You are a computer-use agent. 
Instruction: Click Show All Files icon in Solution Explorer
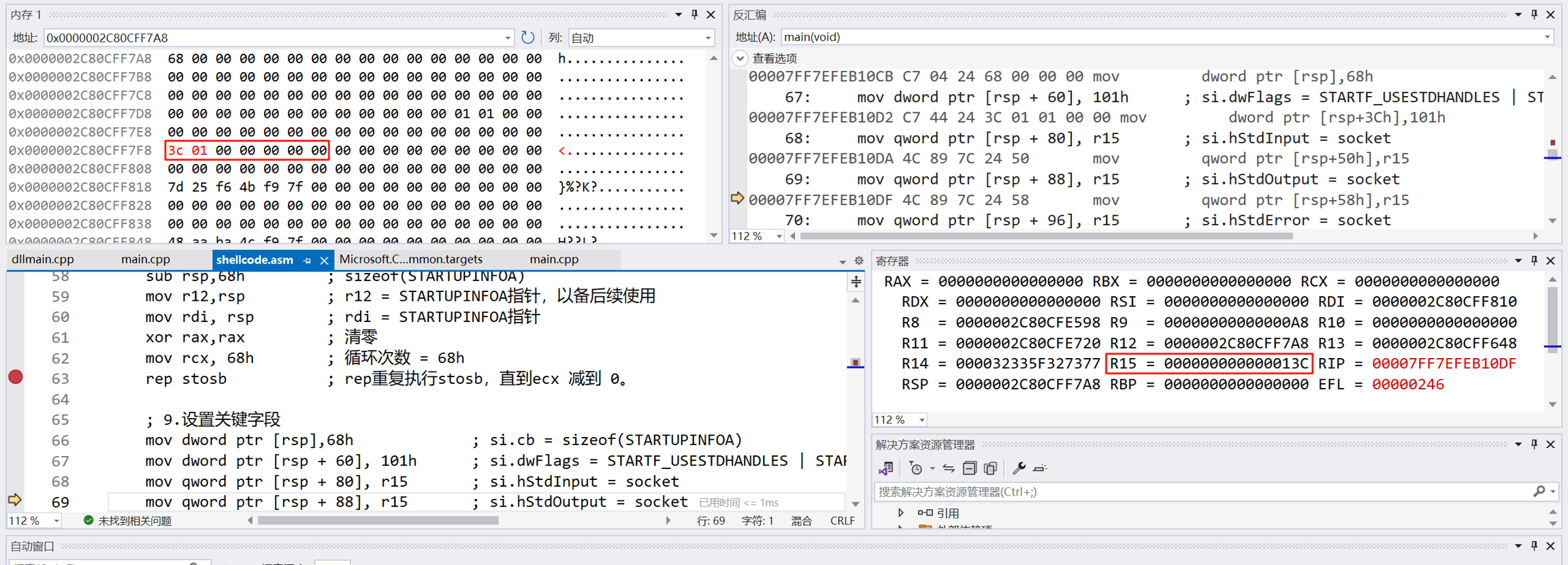[991, 468]
